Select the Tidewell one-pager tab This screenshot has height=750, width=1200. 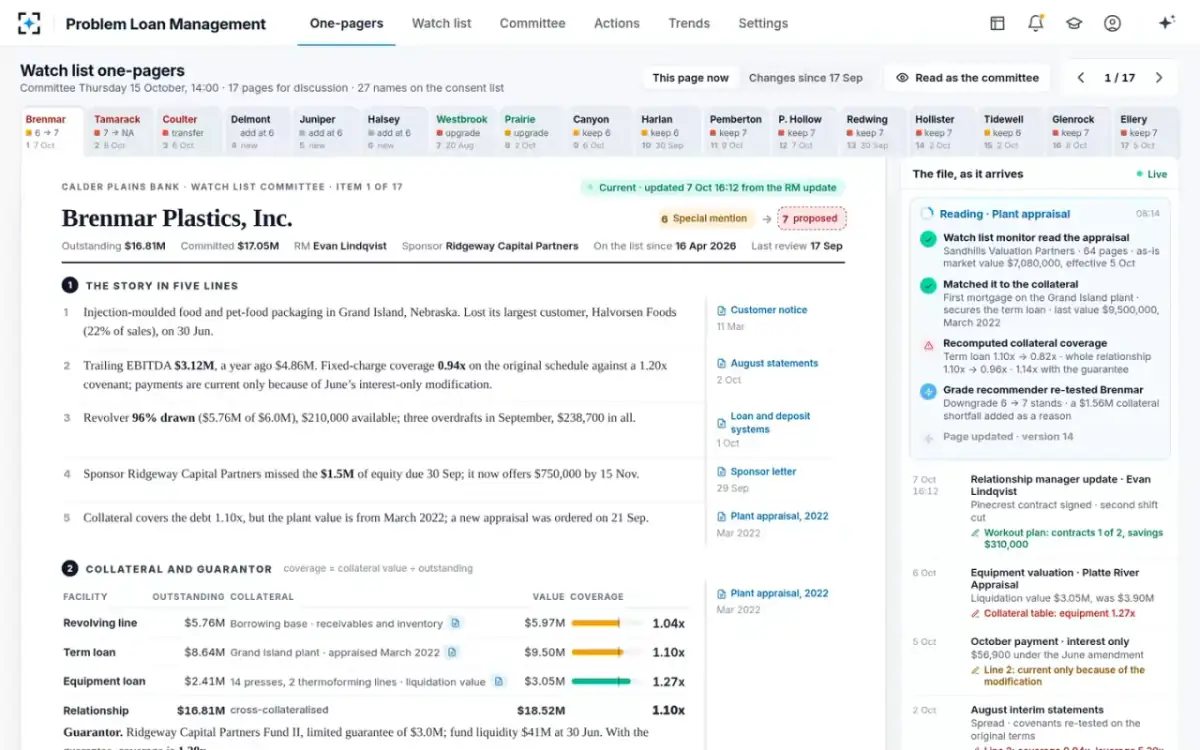pos(1010,132)
